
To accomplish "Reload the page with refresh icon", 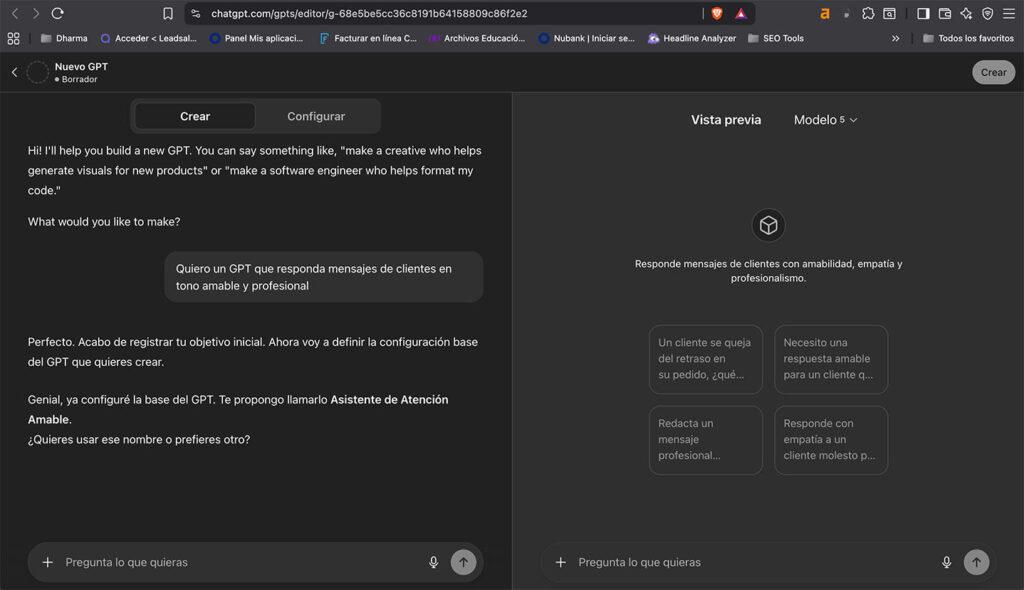I will click(x=57, y=13).
